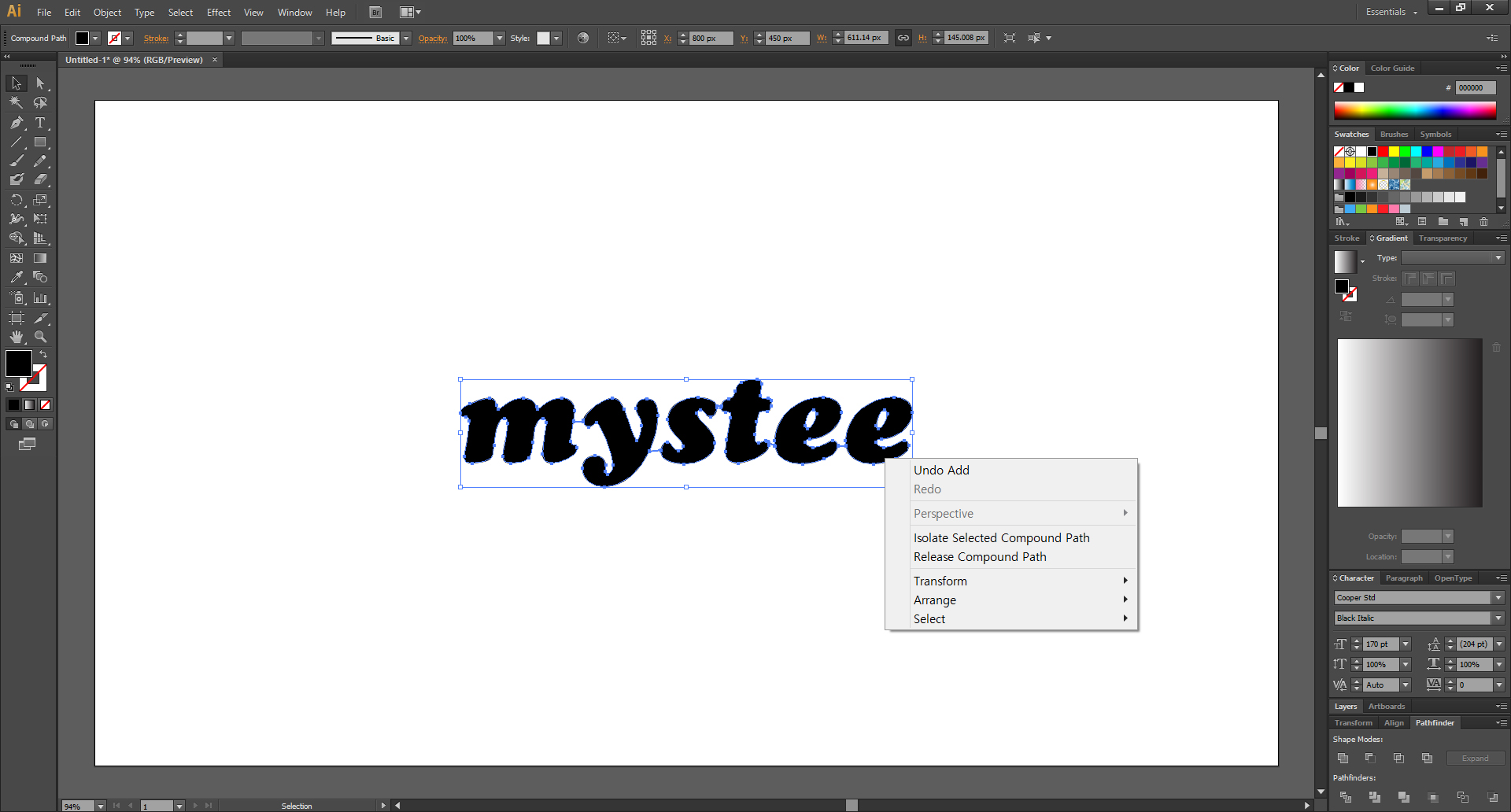
Task: Click the Change Screen Mode icon
Action: coord(28,444)
